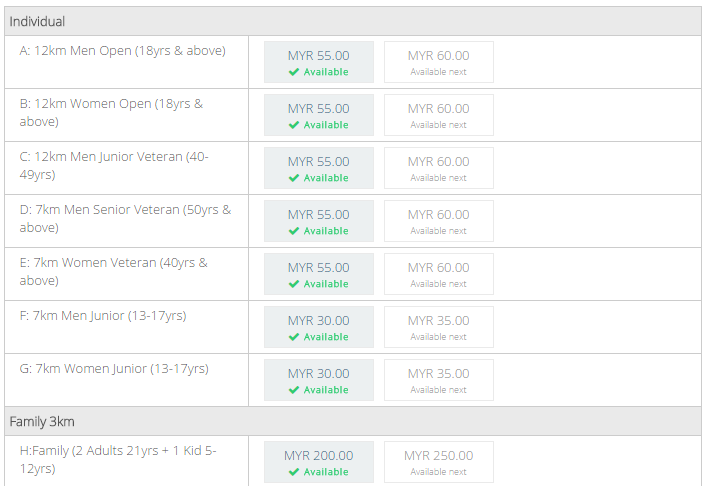Click the Family 3km section header
Screen dimensions: 707x486
point(353,421)
